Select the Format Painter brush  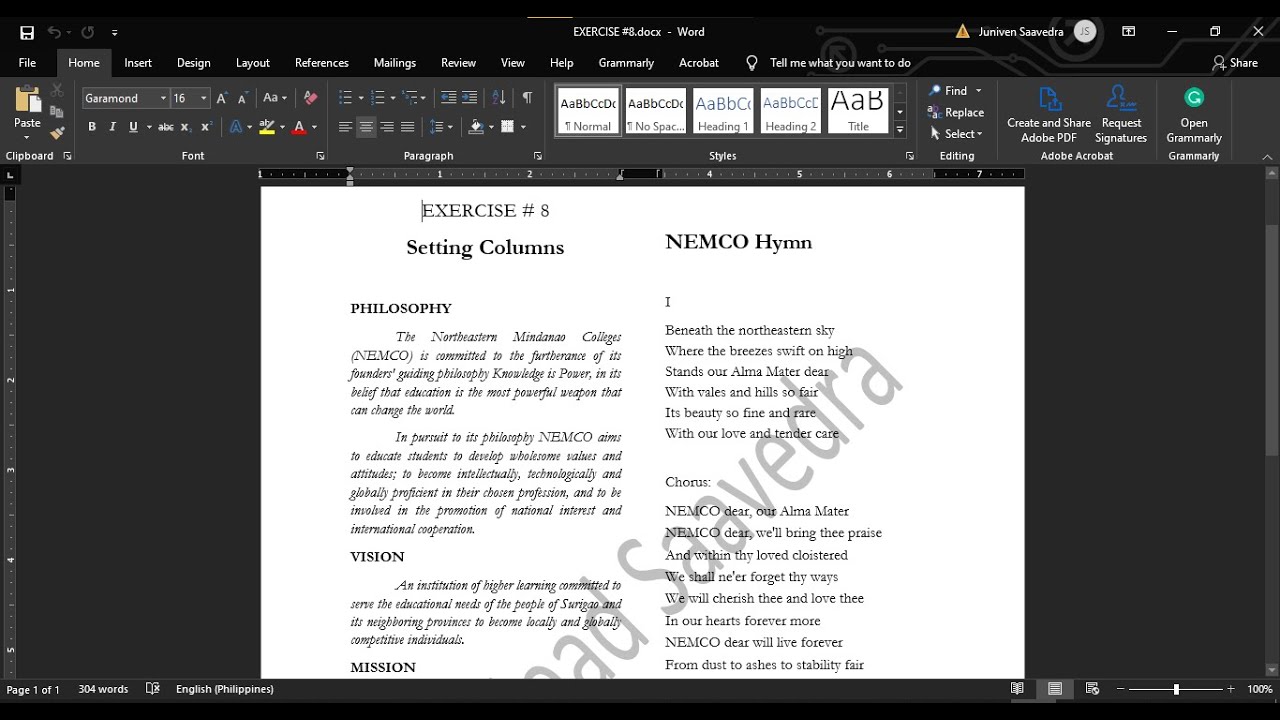click(x=57, y=133)
